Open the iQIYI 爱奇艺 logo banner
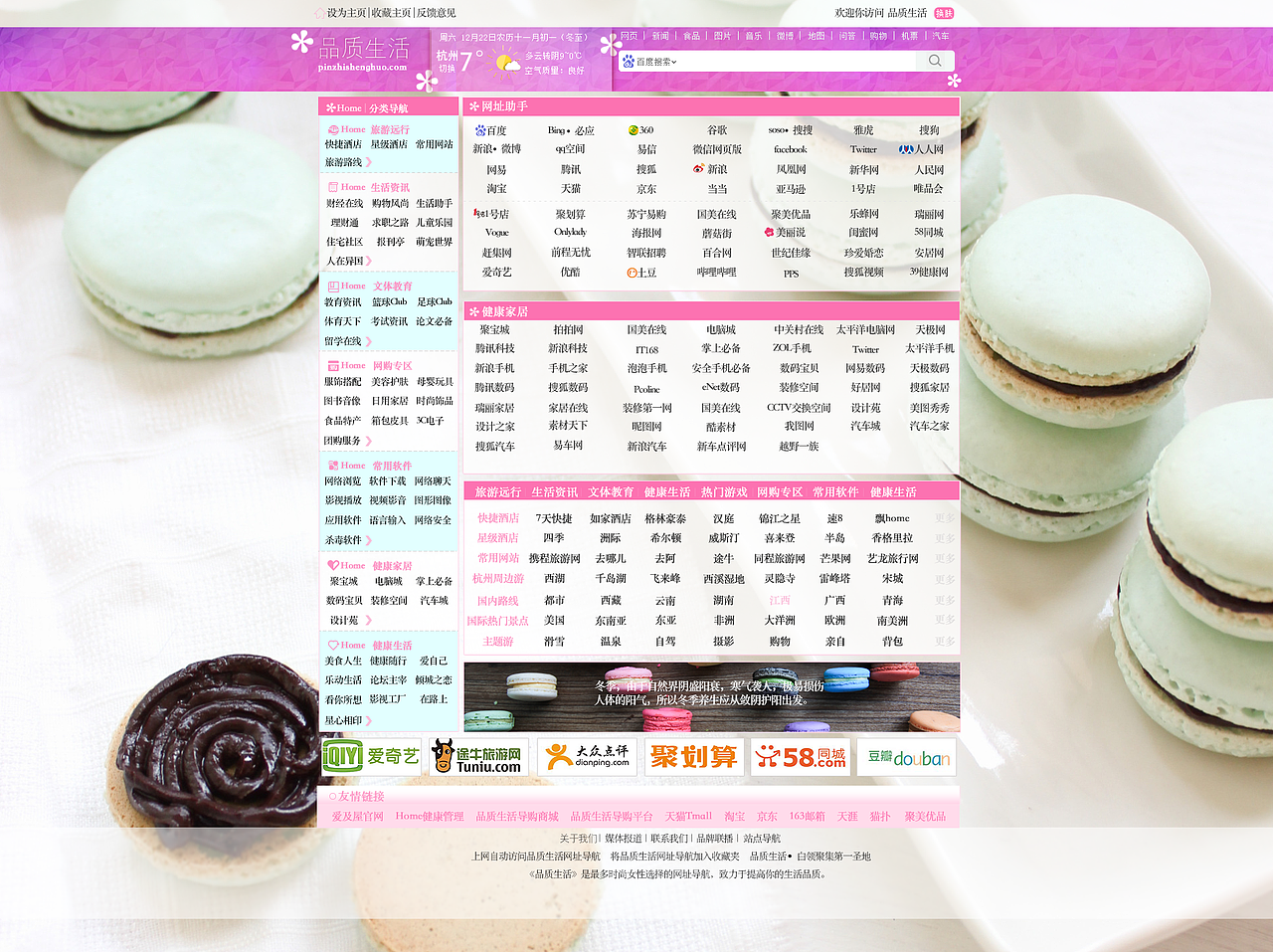 [x=371, y=757]
